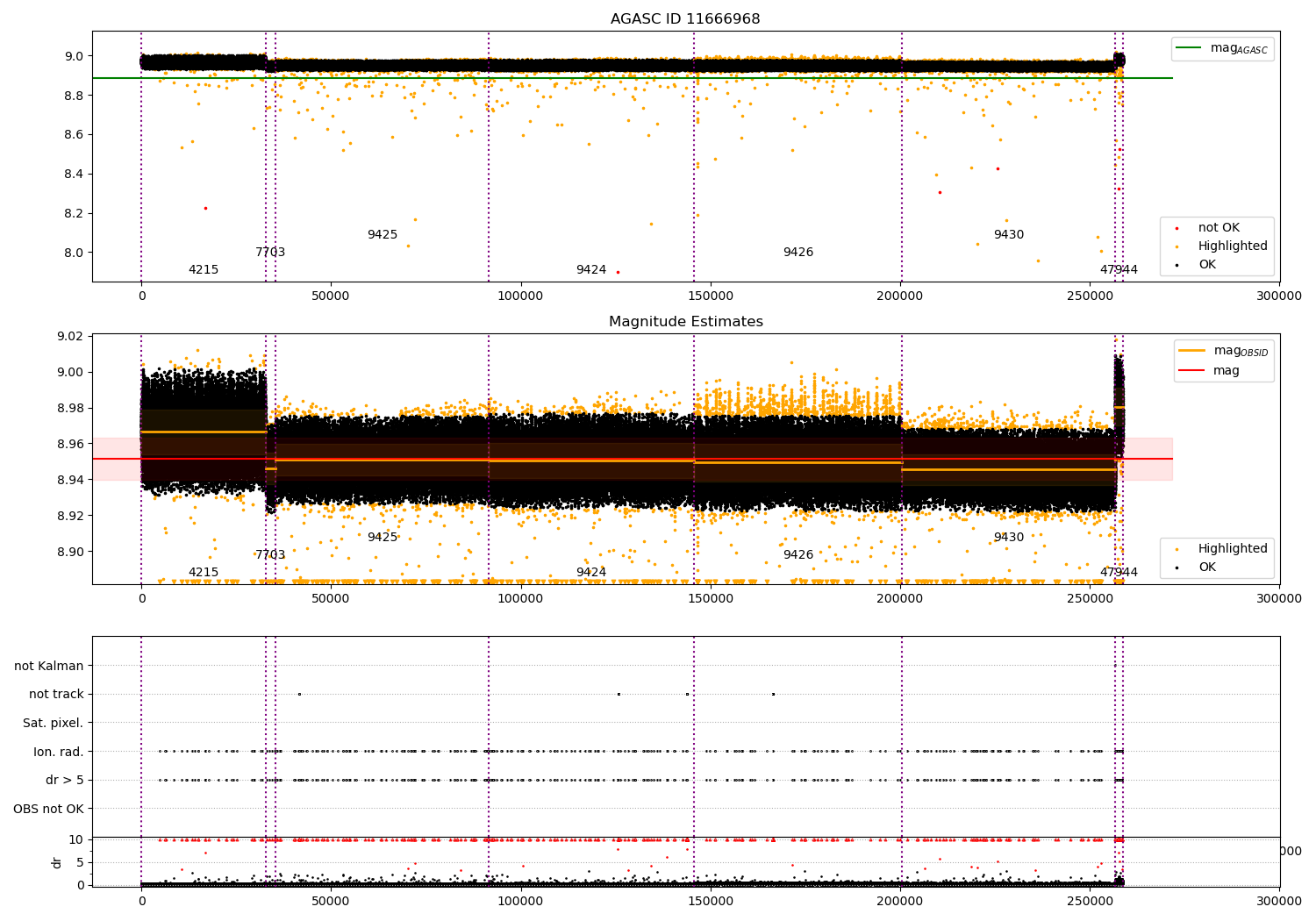
Task: Click the 9.02 y-axis tick label
Action: click(68, 336)
